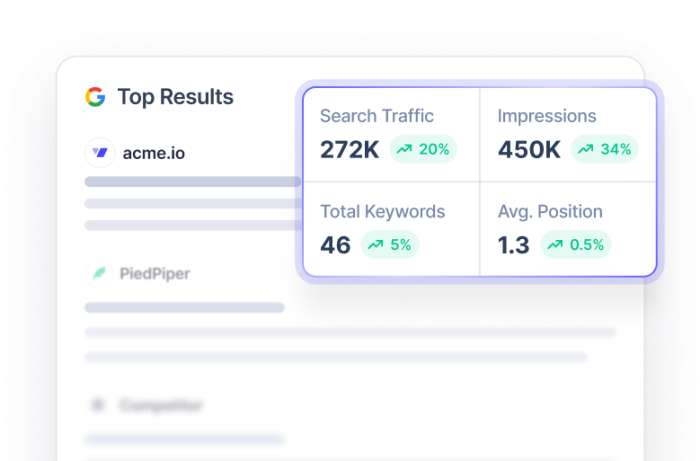Viewport: 700px width, 461px height.
Task: Select the Total Keywords label
Action: click(382, 211)
